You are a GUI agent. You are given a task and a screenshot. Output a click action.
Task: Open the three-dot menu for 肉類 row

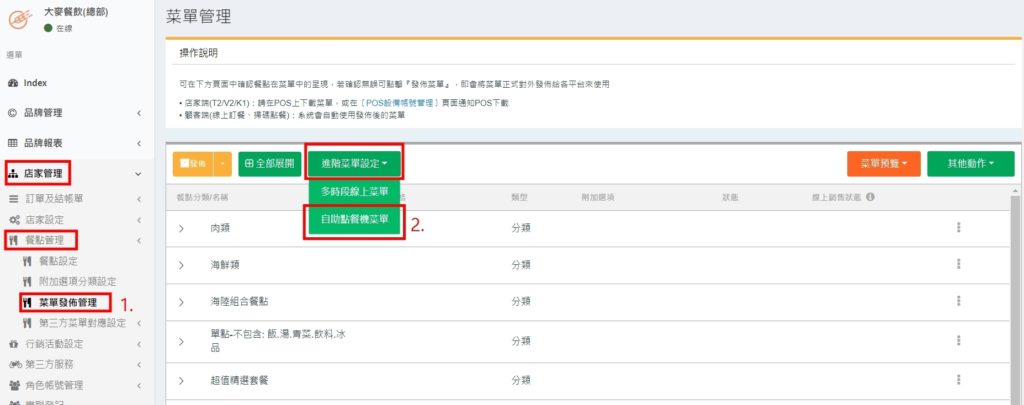(958, 228)
